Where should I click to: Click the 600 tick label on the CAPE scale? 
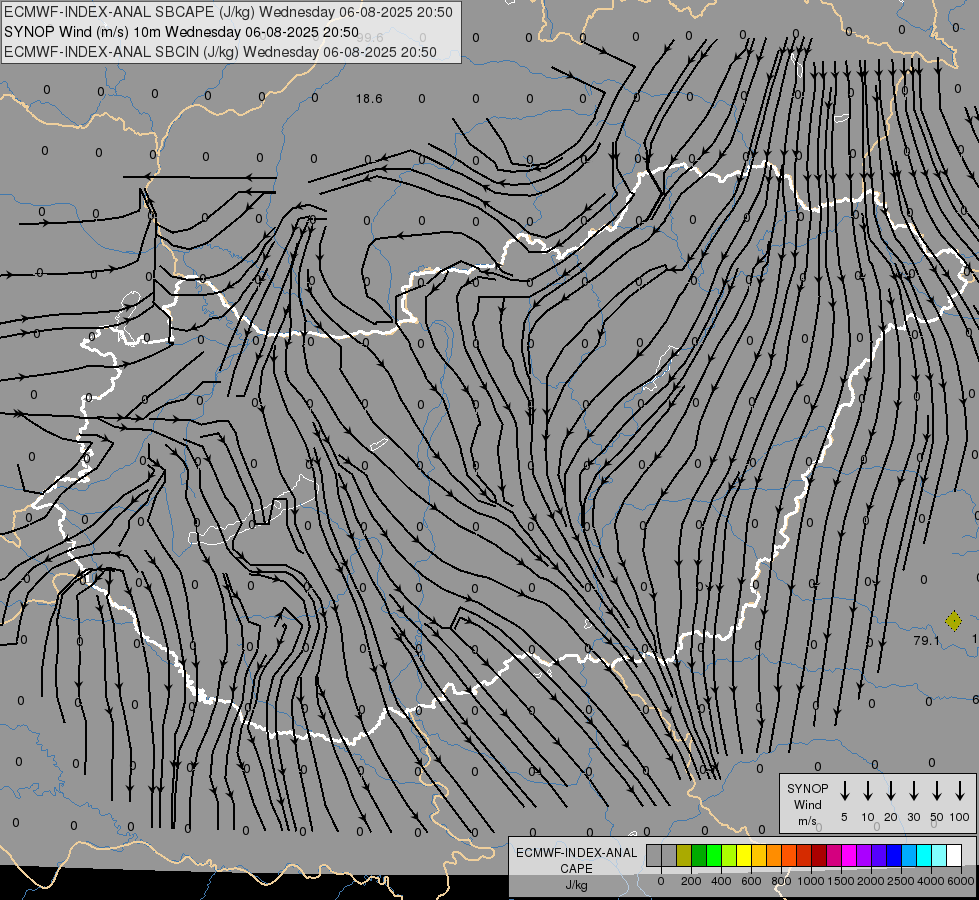point(751,881)
